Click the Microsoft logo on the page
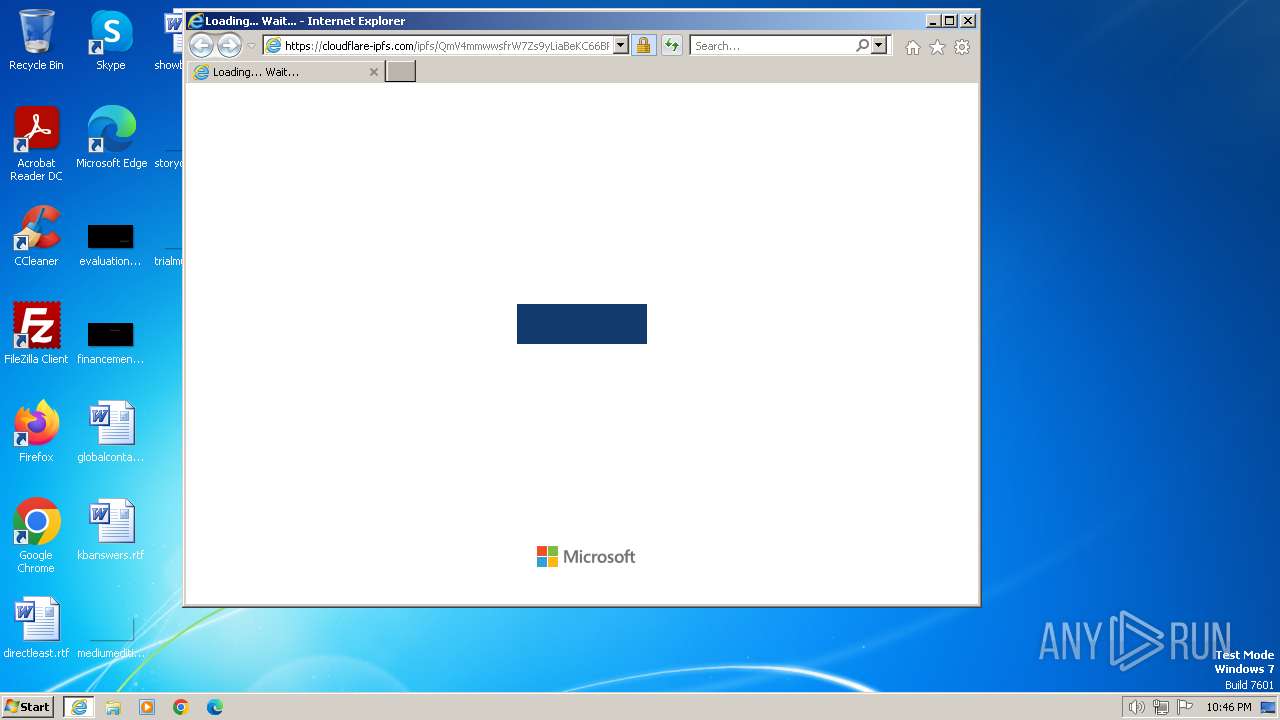Image resolution: width=1280 pixels, height=720 pixels. click(x=586, y=557)
